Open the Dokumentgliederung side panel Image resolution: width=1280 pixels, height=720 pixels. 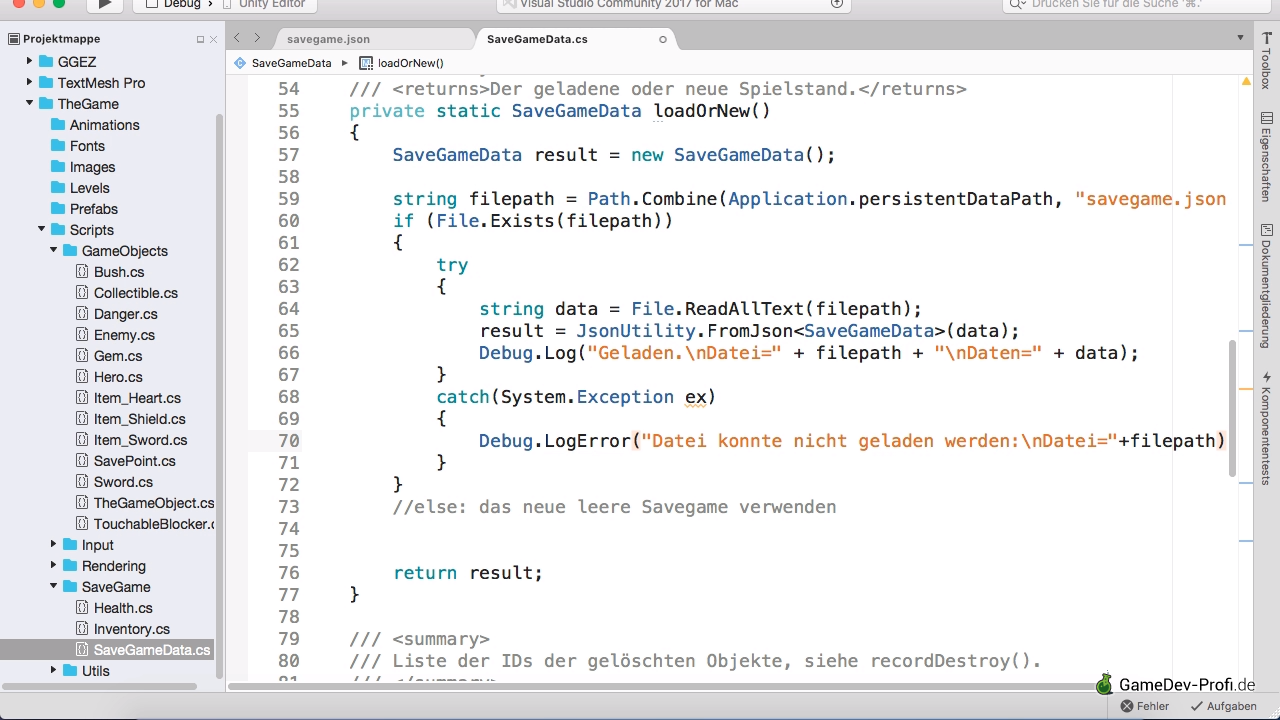click(x=1266, y=286)
